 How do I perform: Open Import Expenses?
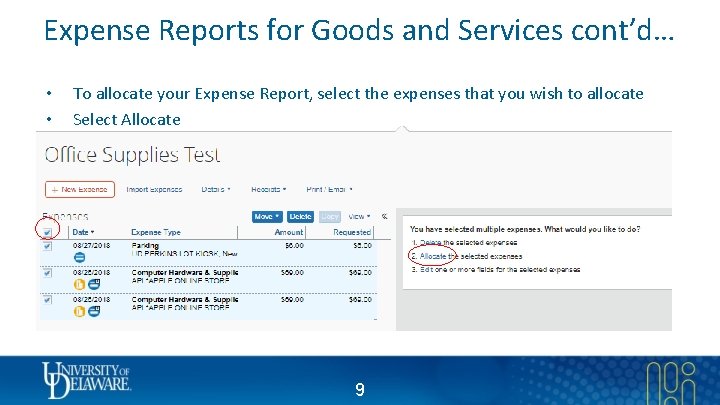pyautogui.click(x=154, y=189)
